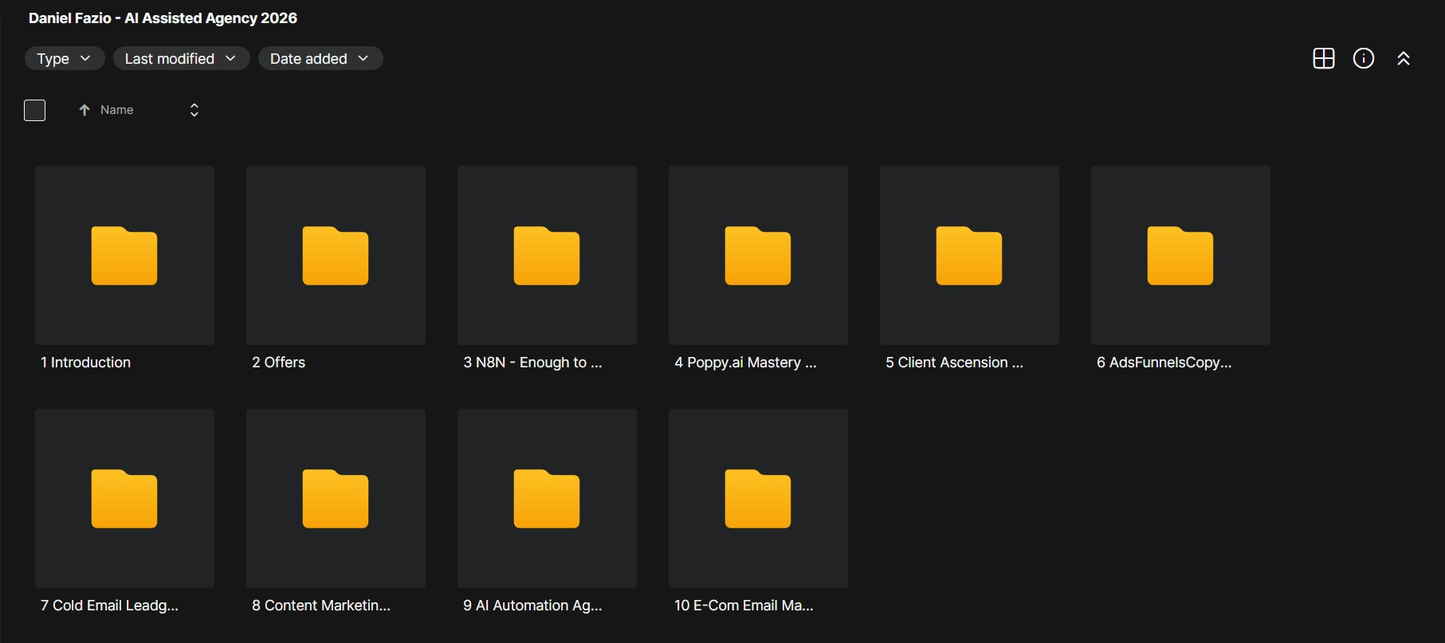Open the Last modified filter dropdown
This screenshot has height=643, width=1445.
pos(181,59)
